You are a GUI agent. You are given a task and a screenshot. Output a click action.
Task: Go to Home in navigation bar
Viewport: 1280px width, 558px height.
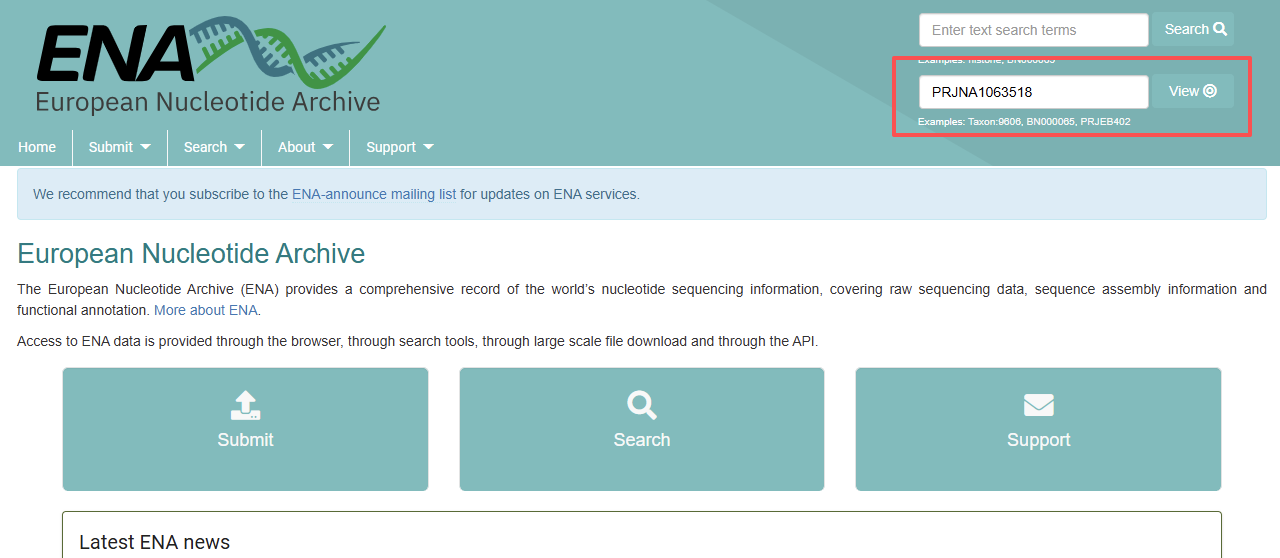click(37, 147)
